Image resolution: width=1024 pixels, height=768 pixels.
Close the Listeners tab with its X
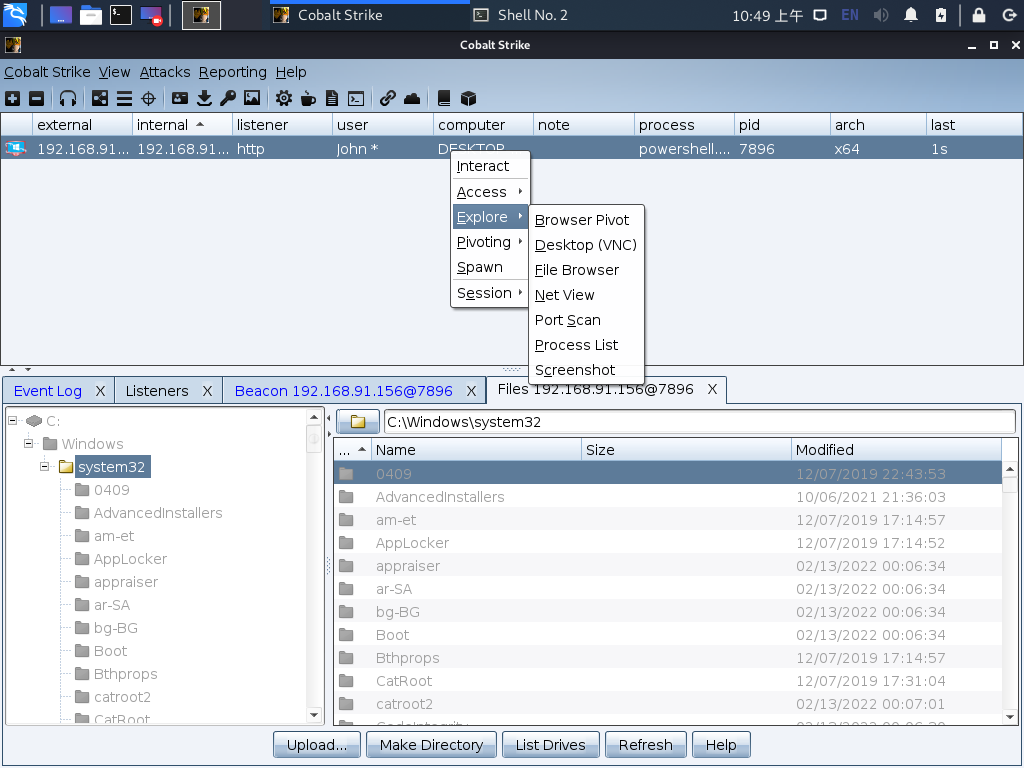click(x=207, y=391)
